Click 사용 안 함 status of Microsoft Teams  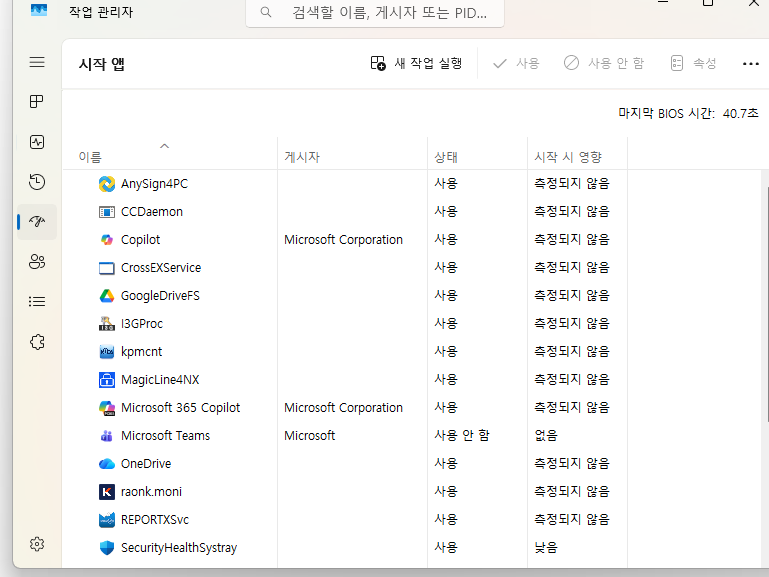(462, 435)
